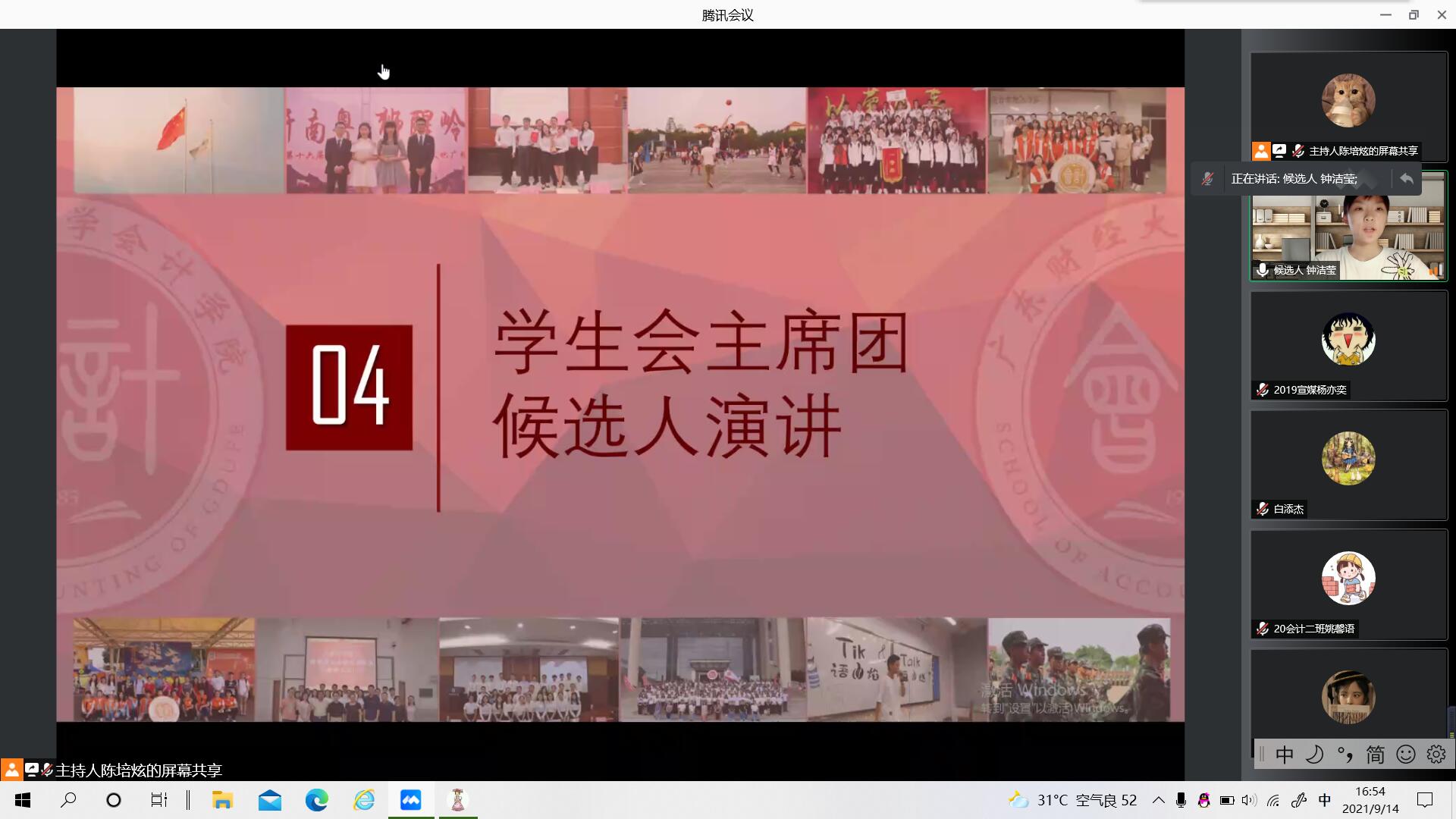Open Tencent Meeting from the taskbar
Viewport: 1456px width, 819px height.
click(411, 800)
